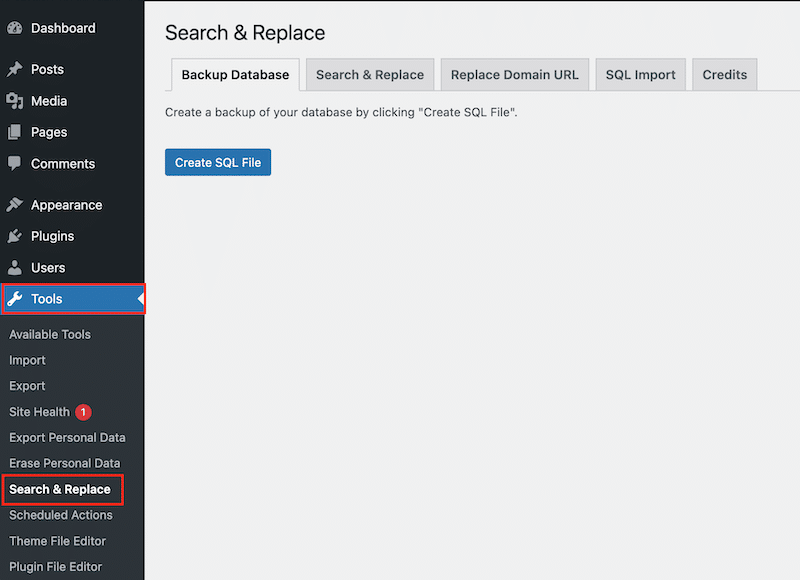Open Scheduled Actions submenu link
This screenshot has width=800, height=580.
coord(61,515)
